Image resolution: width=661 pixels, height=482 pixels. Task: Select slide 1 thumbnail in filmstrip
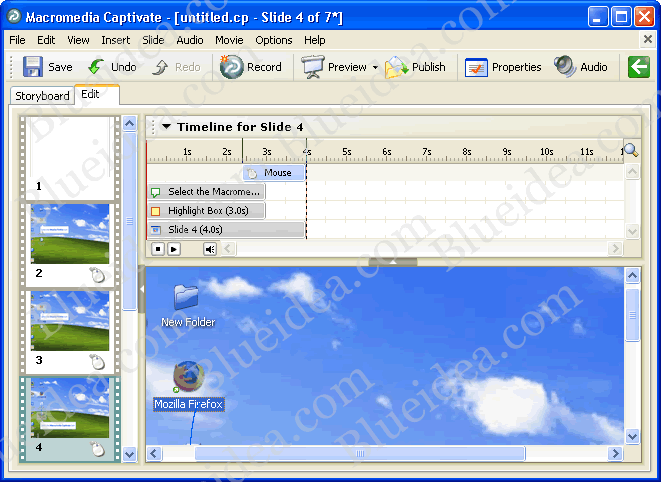70,156
